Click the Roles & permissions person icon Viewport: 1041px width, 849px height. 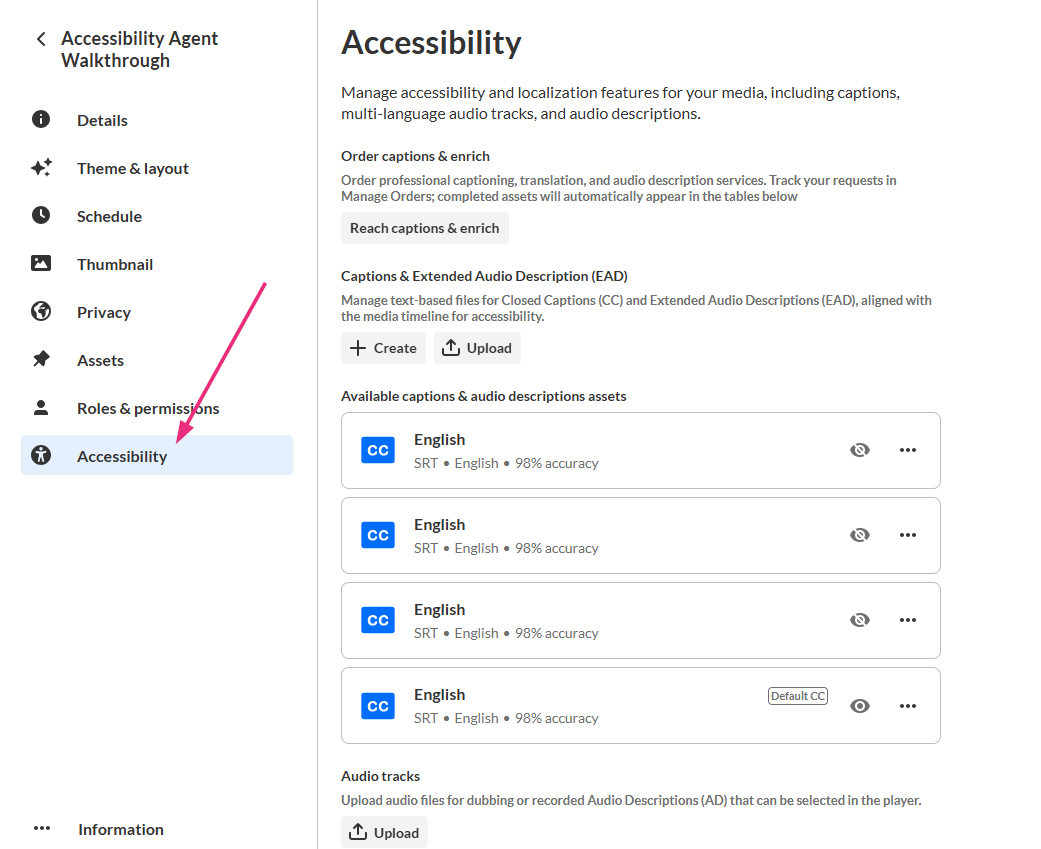[41, 408]
